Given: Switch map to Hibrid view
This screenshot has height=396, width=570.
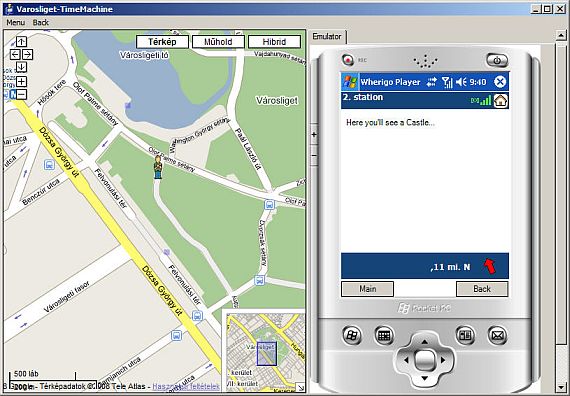Looking at the screenshot, I should point(274,42).
